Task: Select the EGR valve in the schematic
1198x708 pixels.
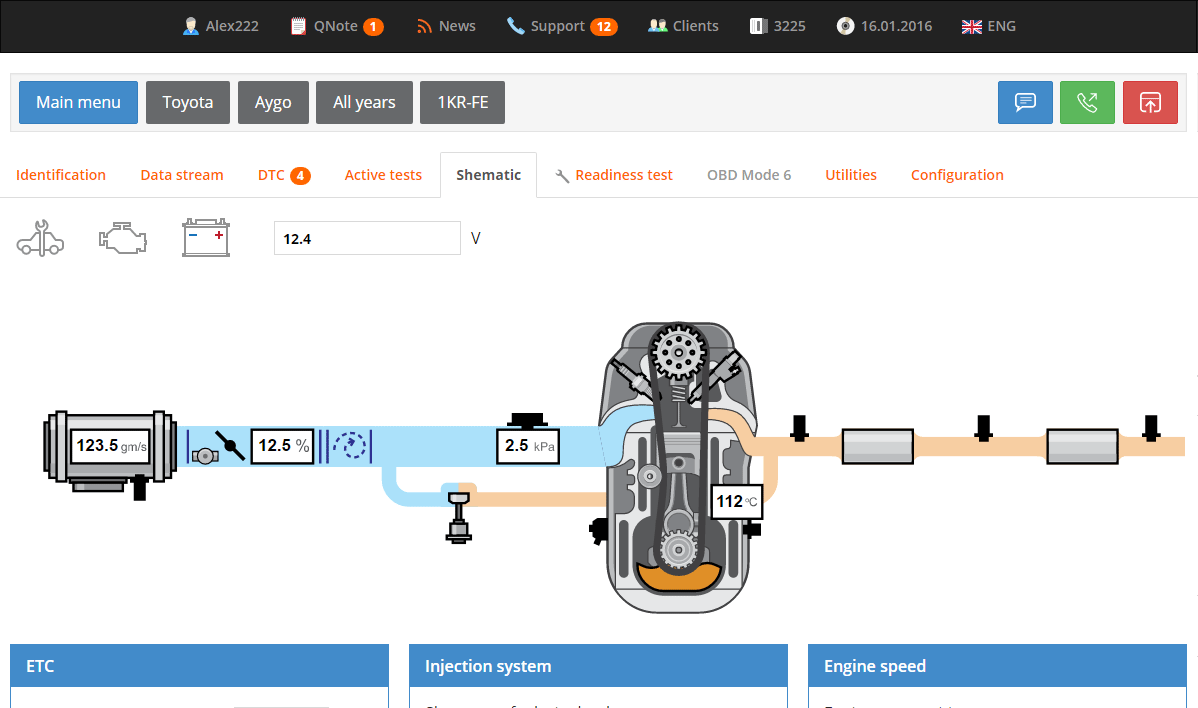Action: click(459, 515)
